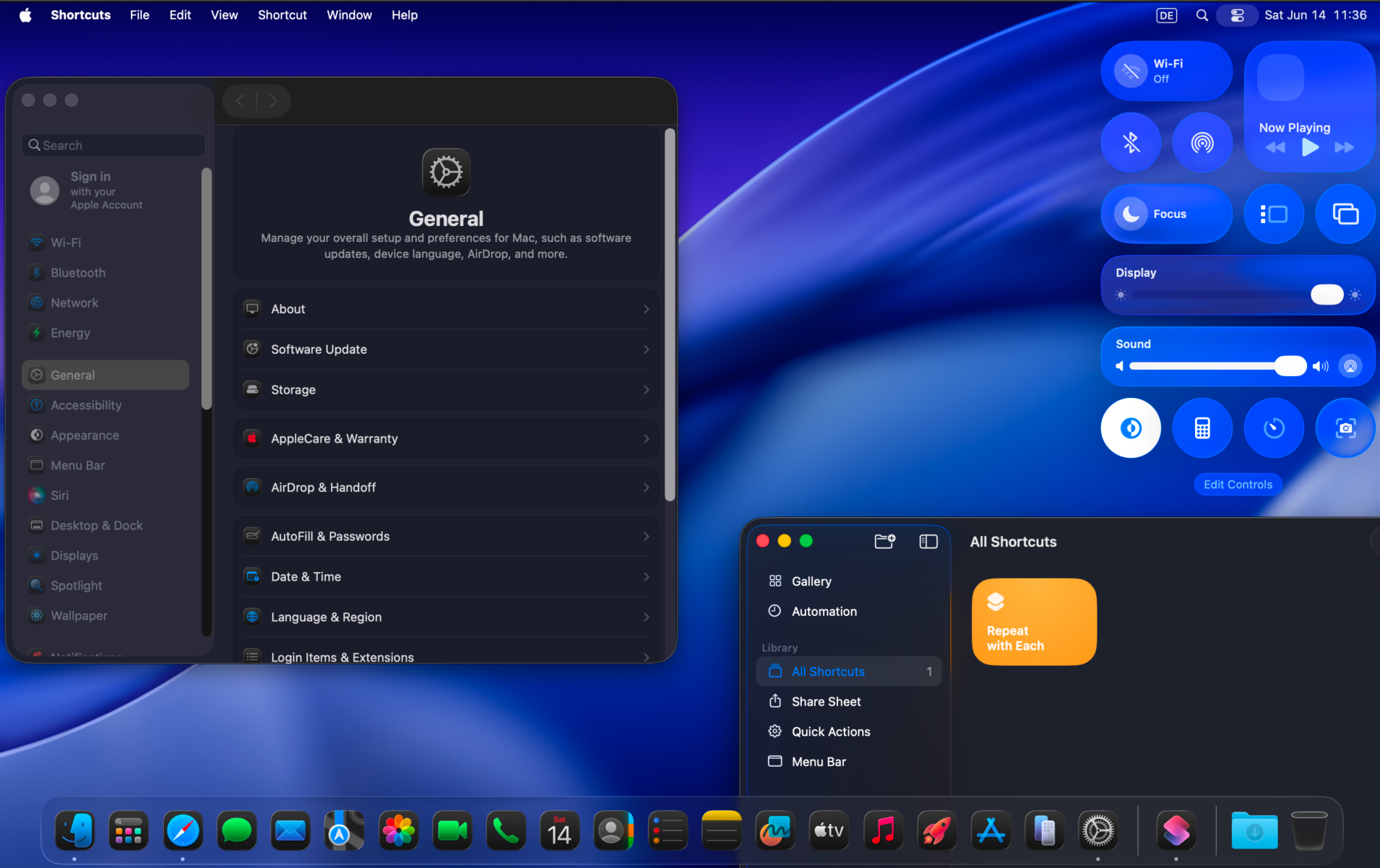The image size is (1380, 868).
Task: Open Freeform from the Dock
Action: (775, 832)
